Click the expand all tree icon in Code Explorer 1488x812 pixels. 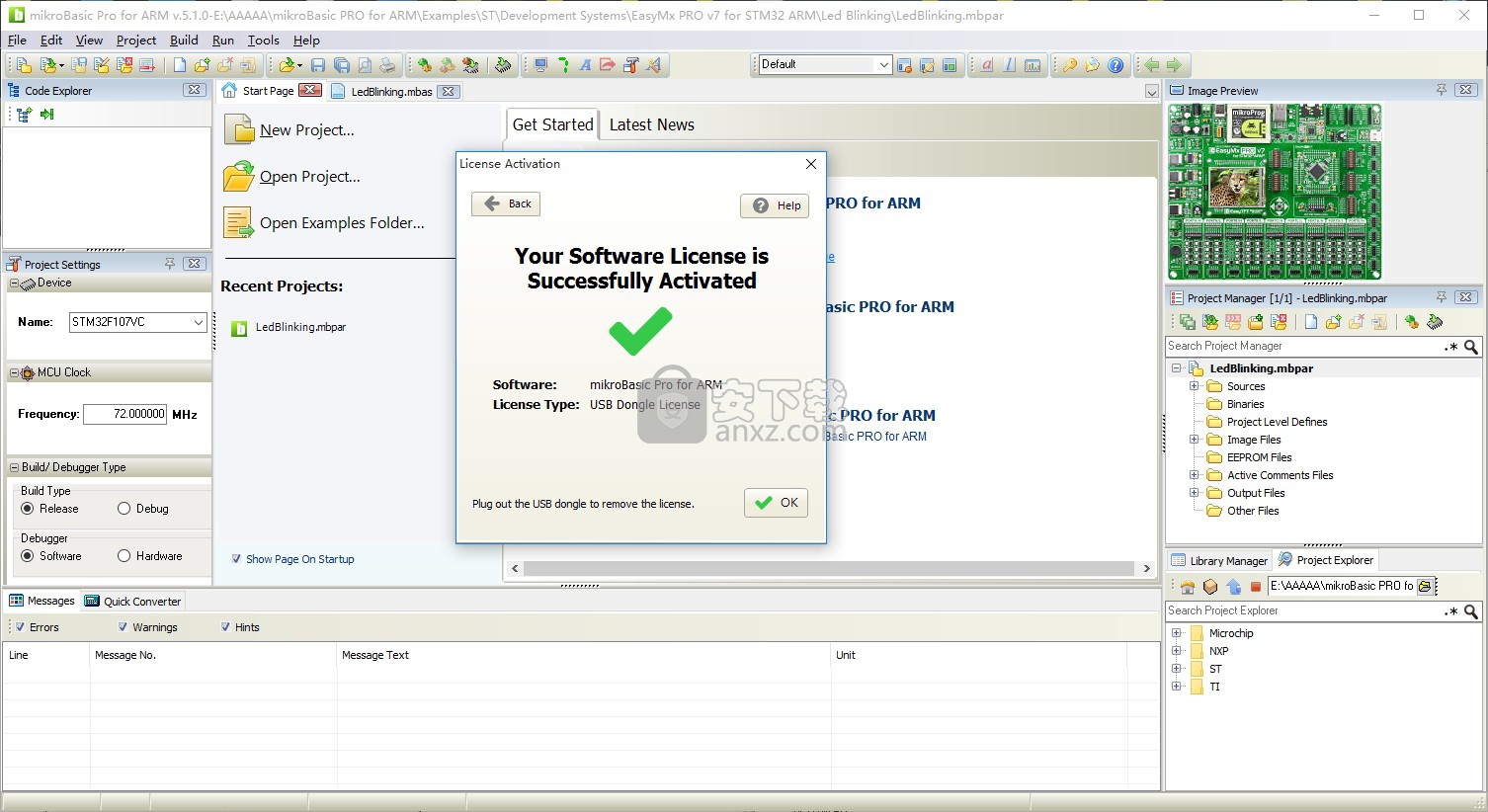24,115
